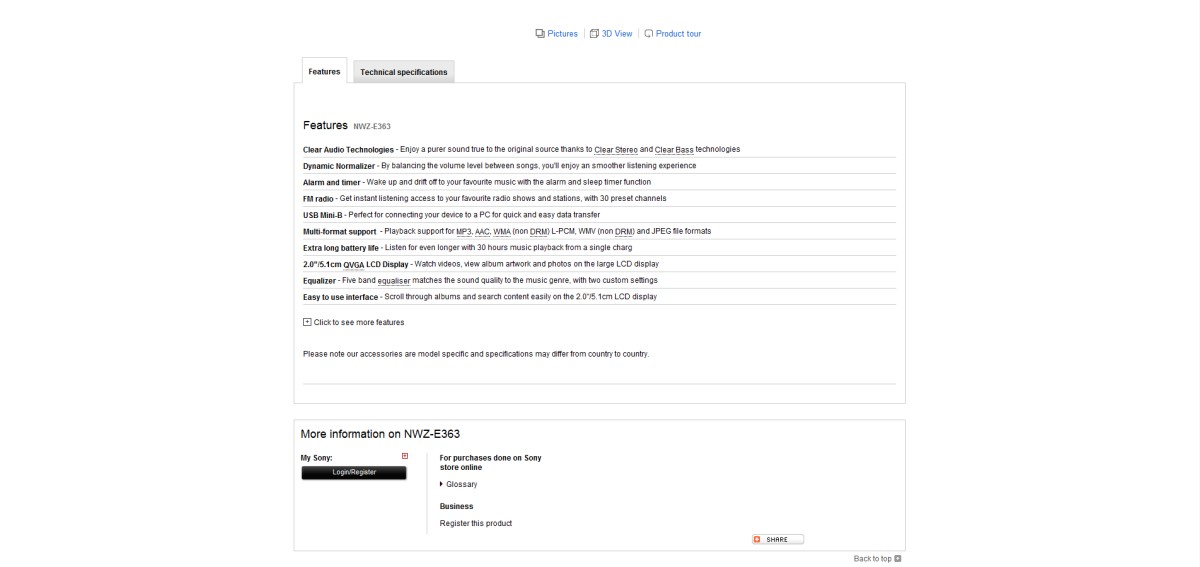Image resolution: width=1200 pixels, height=567 pixels.
Task: Click the AAC glossary term
Action: tap(484, 231)
